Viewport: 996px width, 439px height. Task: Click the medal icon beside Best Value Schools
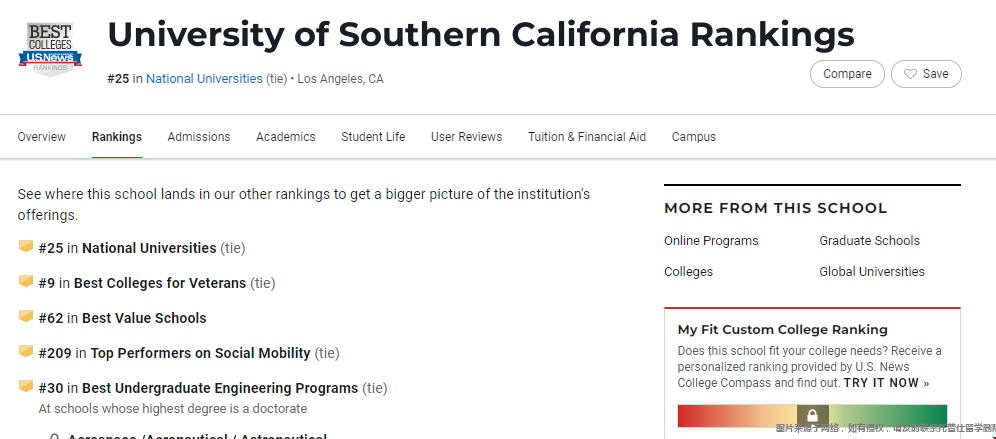26,317
